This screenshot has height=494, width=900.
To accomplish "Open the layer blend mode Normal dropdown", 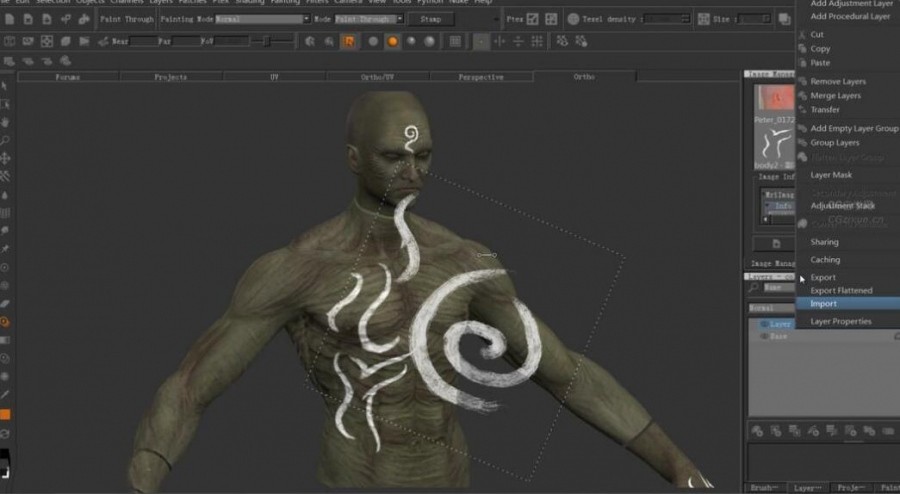I will tap(771, 309).
